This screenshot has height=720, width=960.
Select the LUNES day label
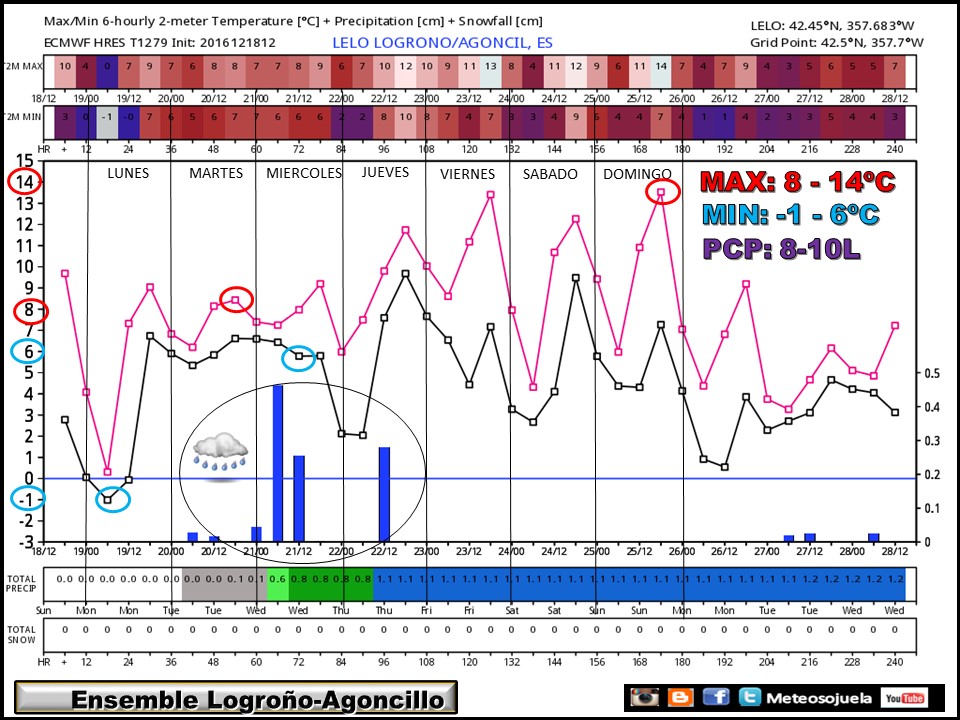pos(128,173)
